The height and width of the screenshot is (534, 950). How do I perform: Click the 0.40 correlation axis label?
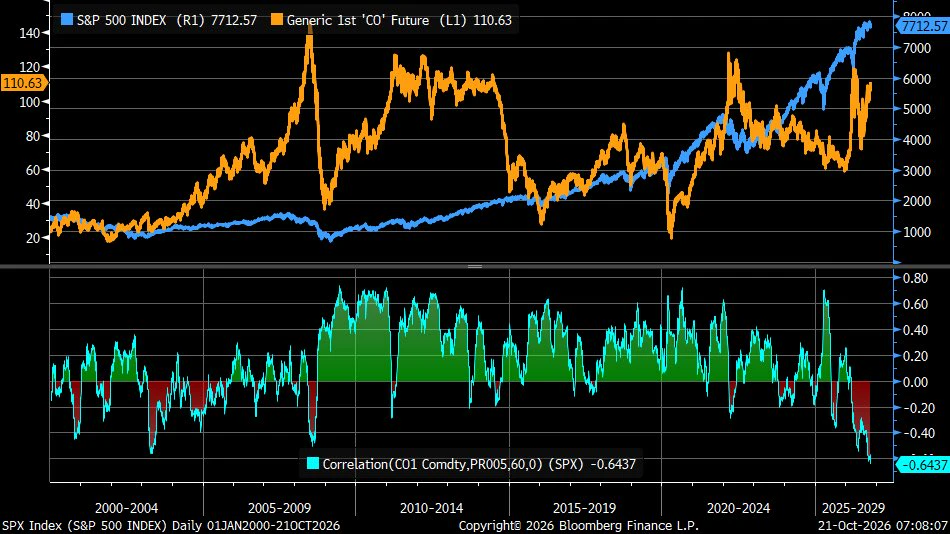(x=915, y=330)
